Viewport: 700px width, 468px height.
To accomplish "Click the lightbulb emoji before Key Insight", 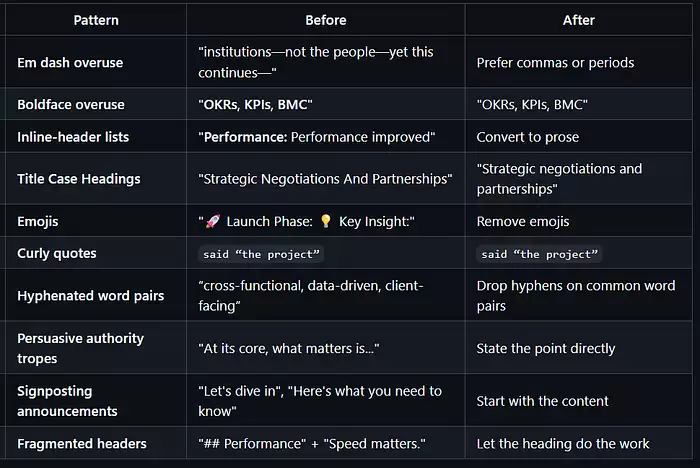I will click(325, 221).
